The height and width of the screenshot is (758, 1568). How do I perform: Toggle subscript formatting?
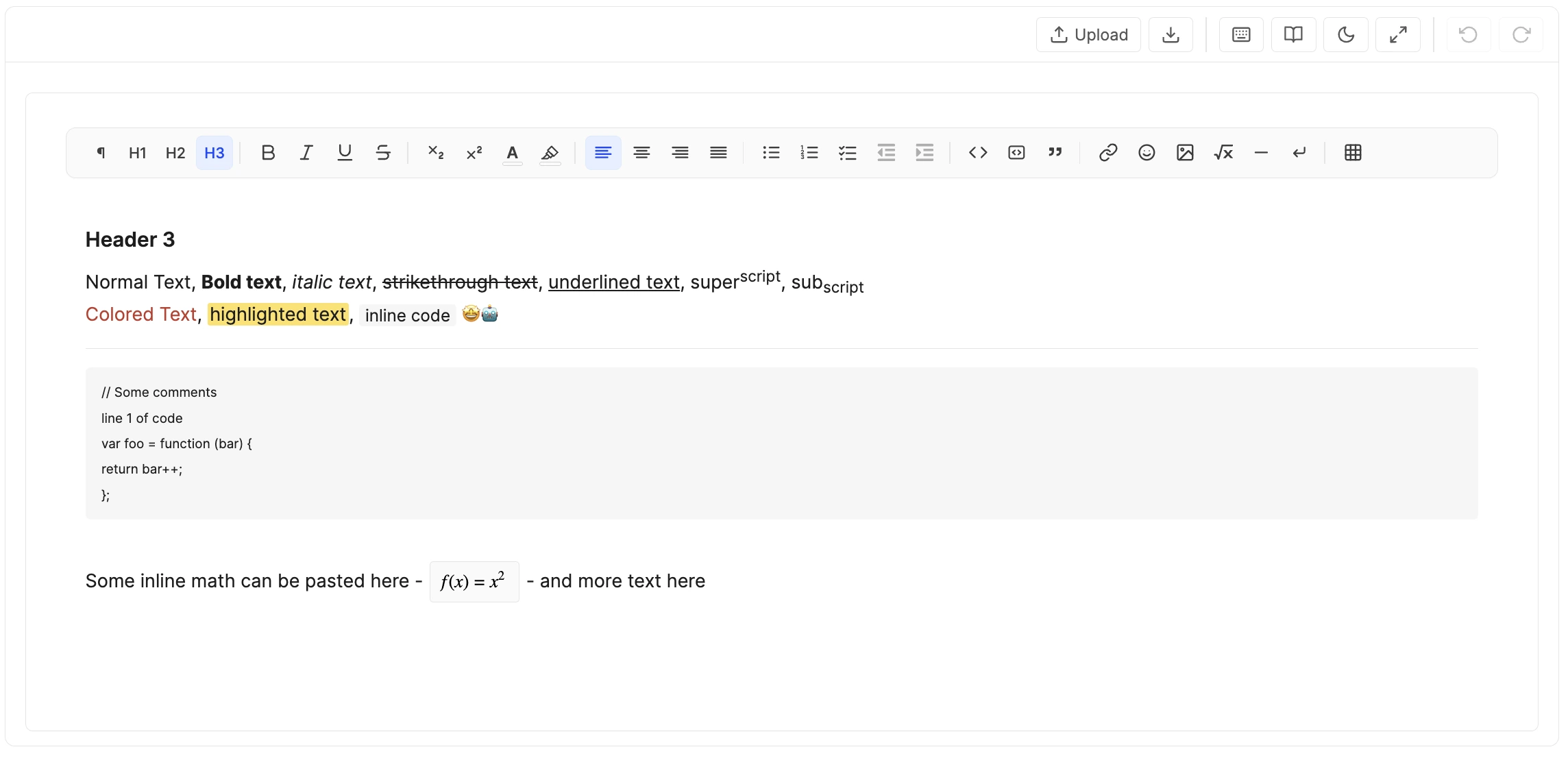pyautogui.click(x=436, y=152)
